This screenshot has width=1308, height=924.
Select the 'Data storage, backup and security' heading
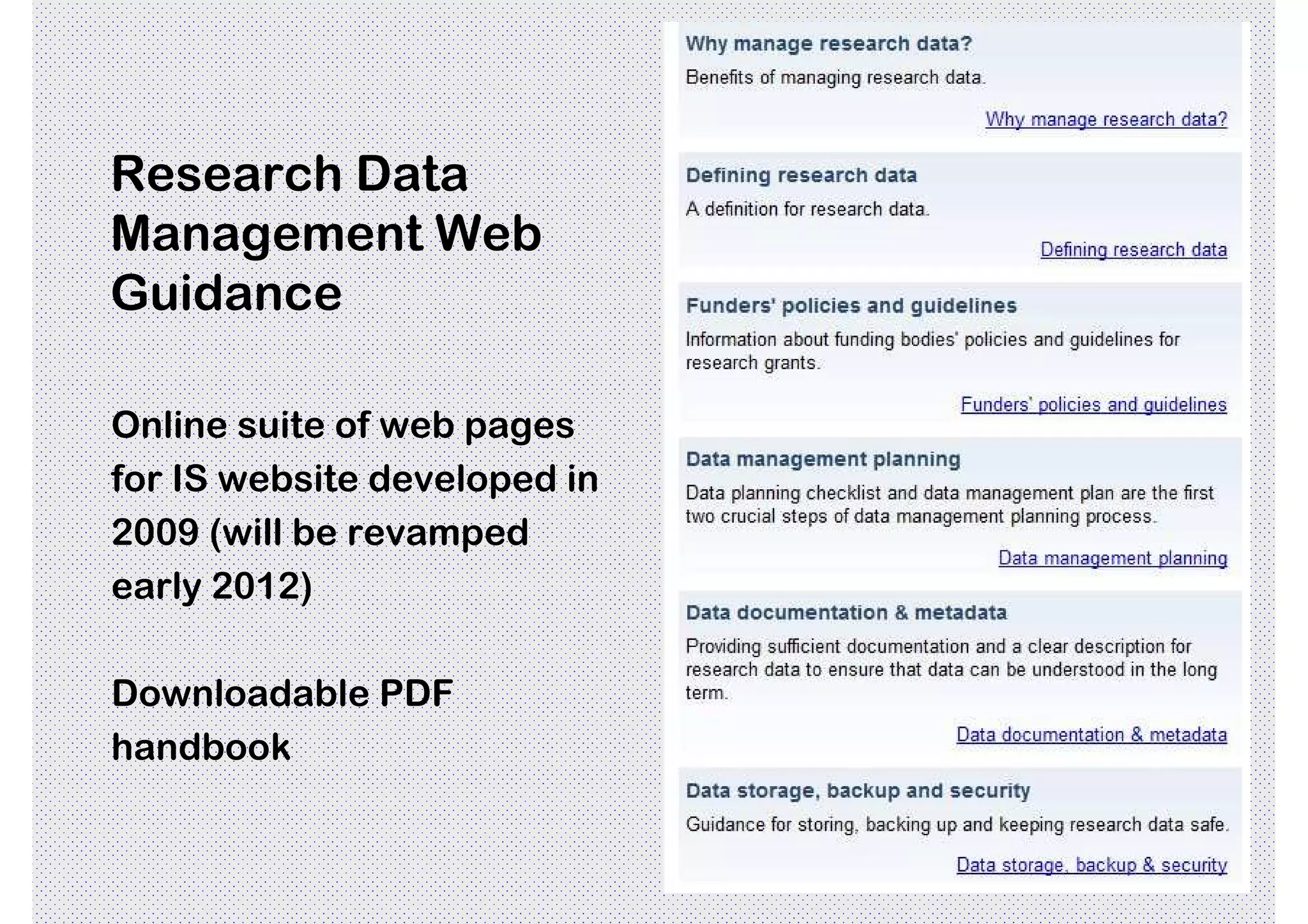click(858, 791)
